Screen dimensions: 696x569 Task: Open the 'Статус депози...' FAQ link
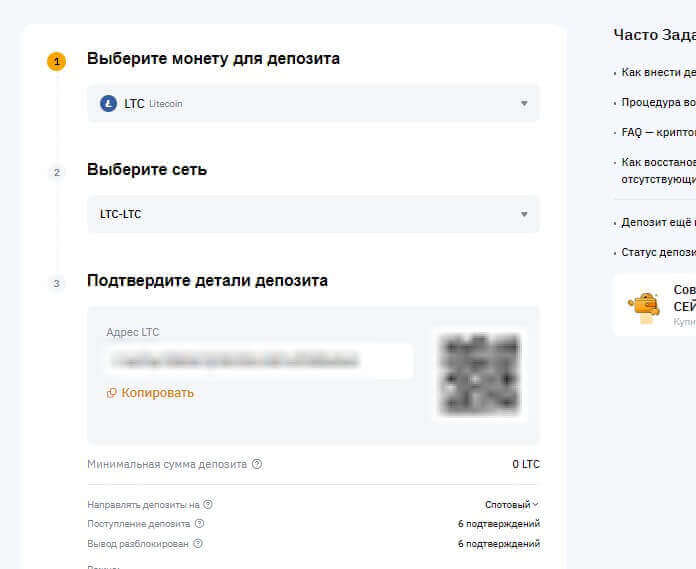(x=657, y=252)
